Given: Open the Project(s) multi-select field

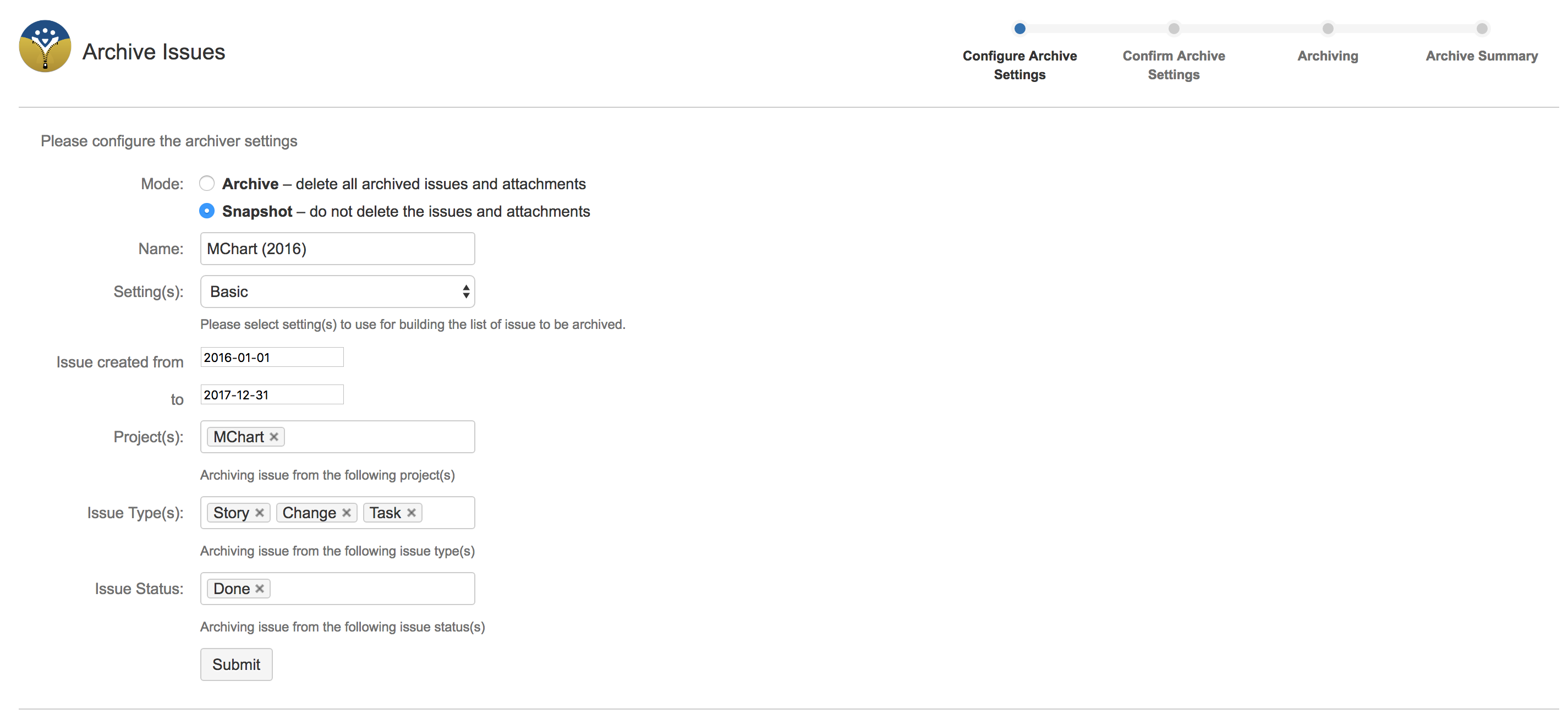Looking at the screenshot, I should (x=377, y=437).
